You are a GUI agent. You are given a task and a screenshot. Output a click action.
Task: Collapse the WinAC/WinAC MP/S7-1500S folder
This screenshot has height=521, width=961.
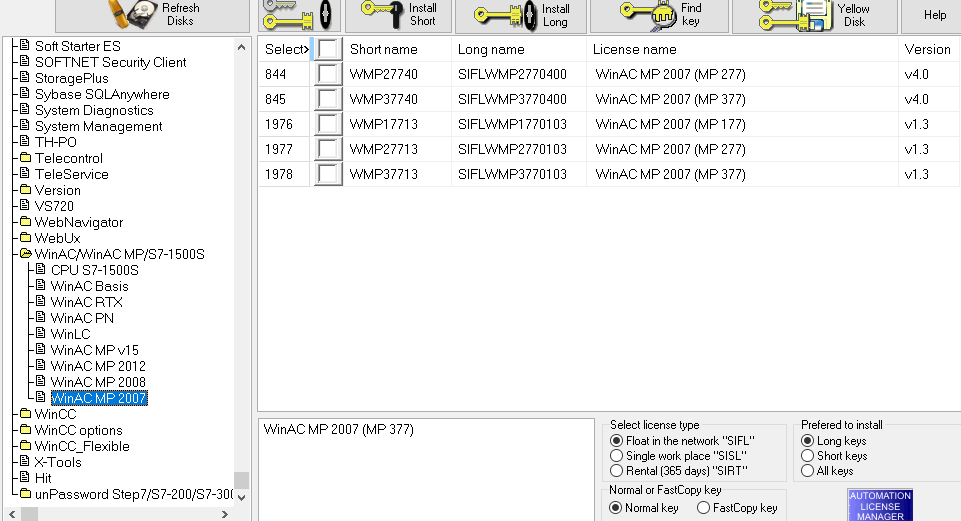pos(25,254)
